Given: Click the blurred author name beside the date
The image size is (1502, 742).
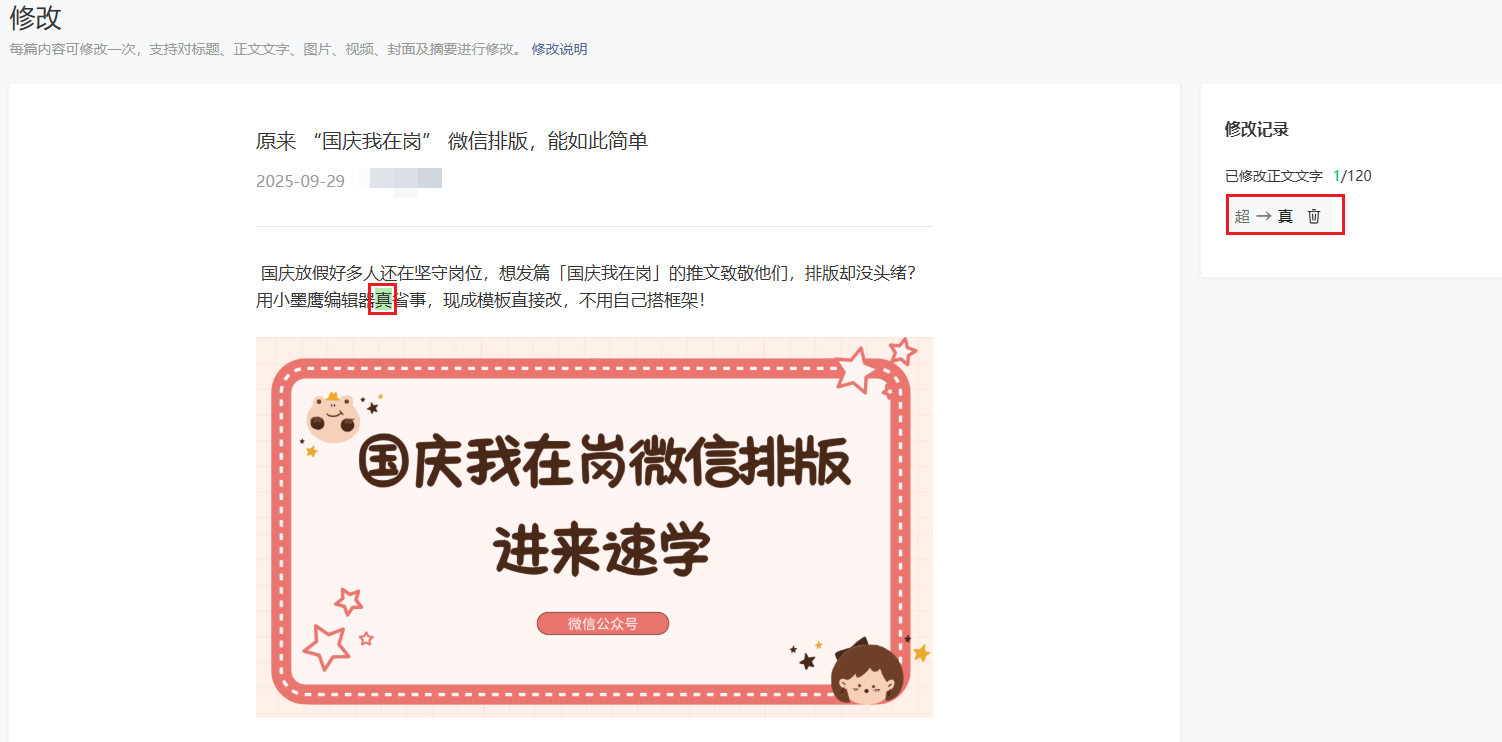Looking at the screenshot, I should tap(406, 181).
